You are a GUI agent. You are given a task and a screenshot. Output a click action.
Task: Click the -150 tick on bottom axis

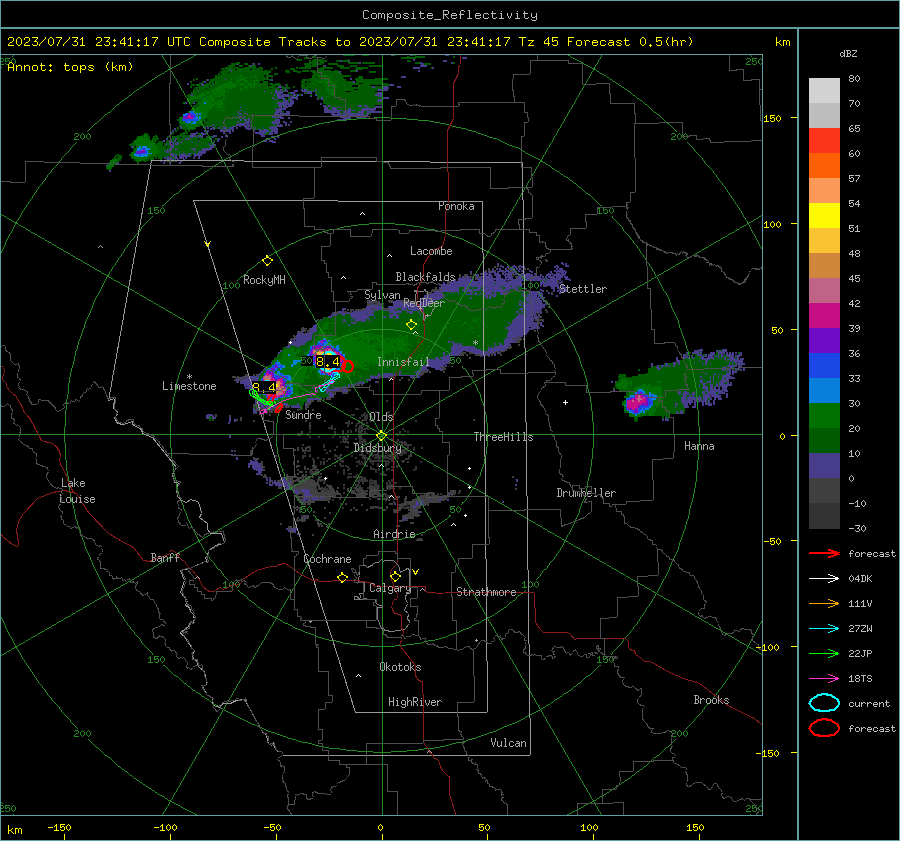coord(59,827)
